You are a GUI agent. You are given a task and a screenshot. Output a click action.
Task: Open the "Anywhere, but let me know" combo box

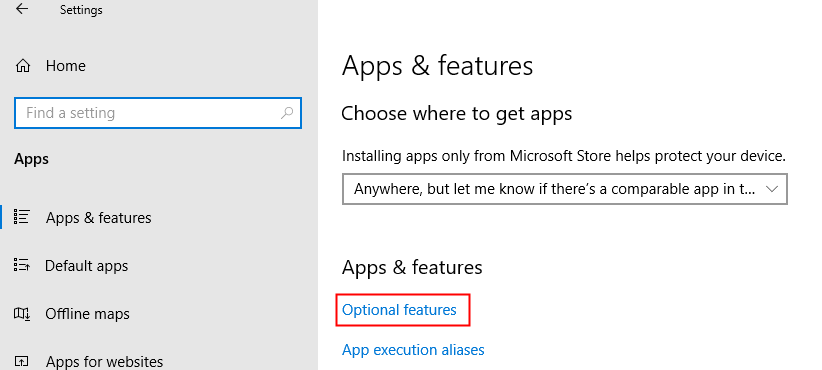(565, 189)
